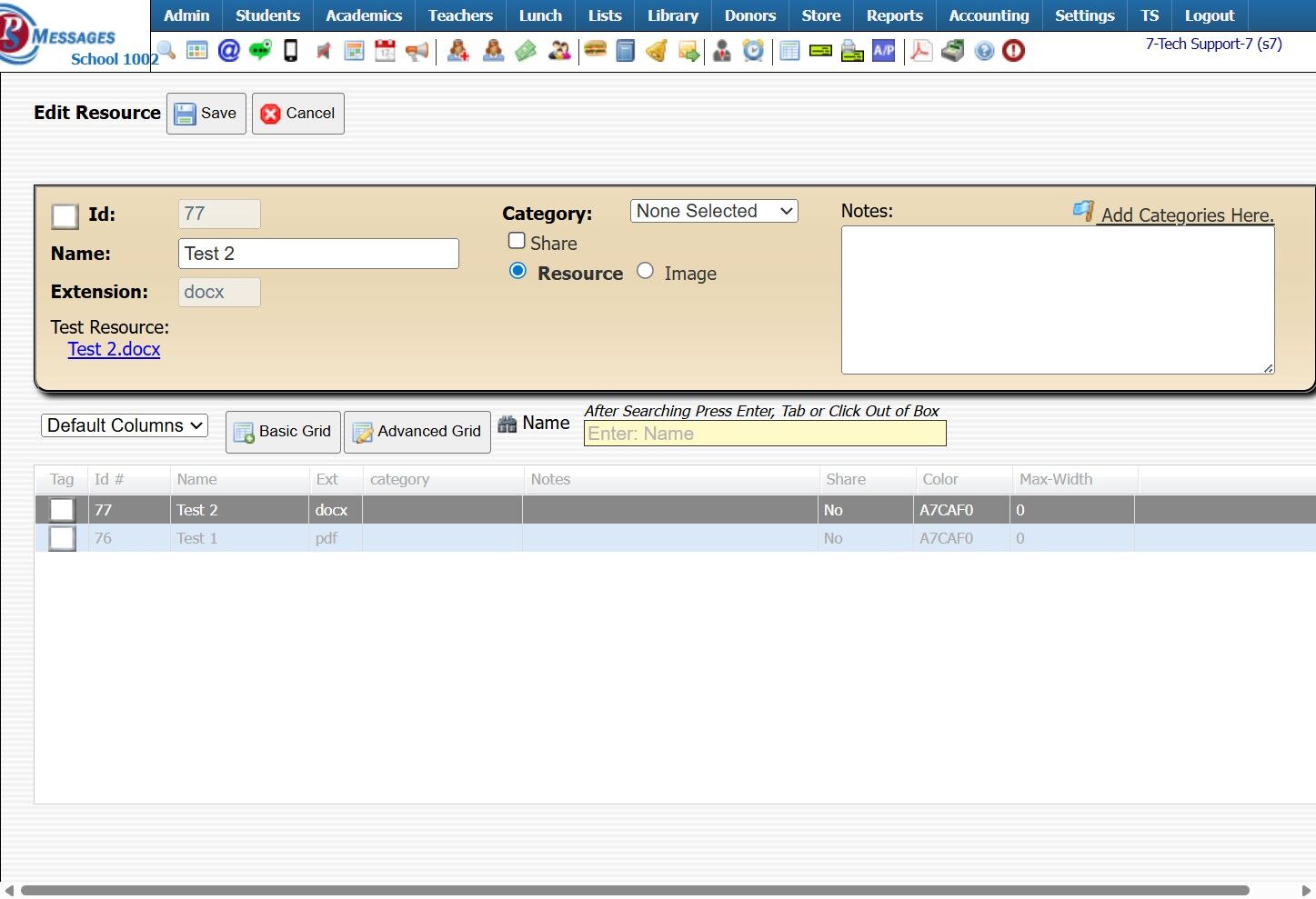The width and height of the screenshot is (1316, 899).
Task: Tick the tag checkbox for row 77
Action: 62,510
